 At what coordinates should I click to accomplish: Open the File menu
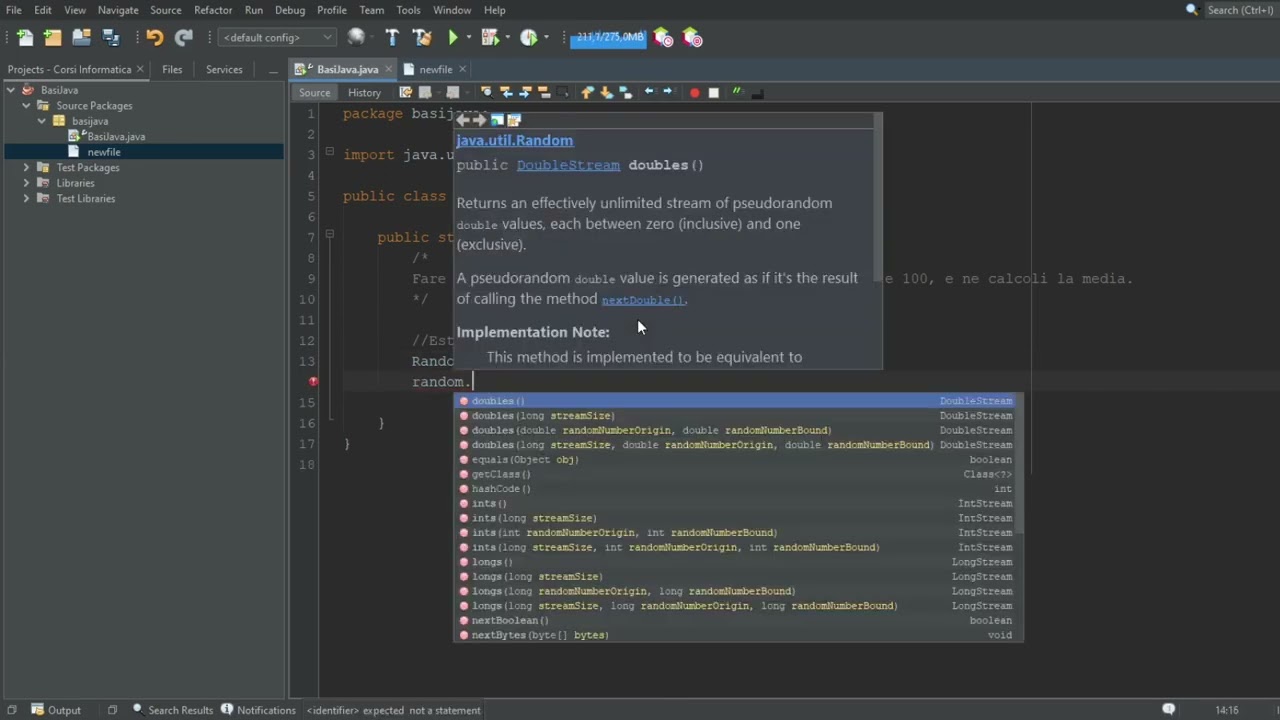pyautogui.click(x=14, y=10)
